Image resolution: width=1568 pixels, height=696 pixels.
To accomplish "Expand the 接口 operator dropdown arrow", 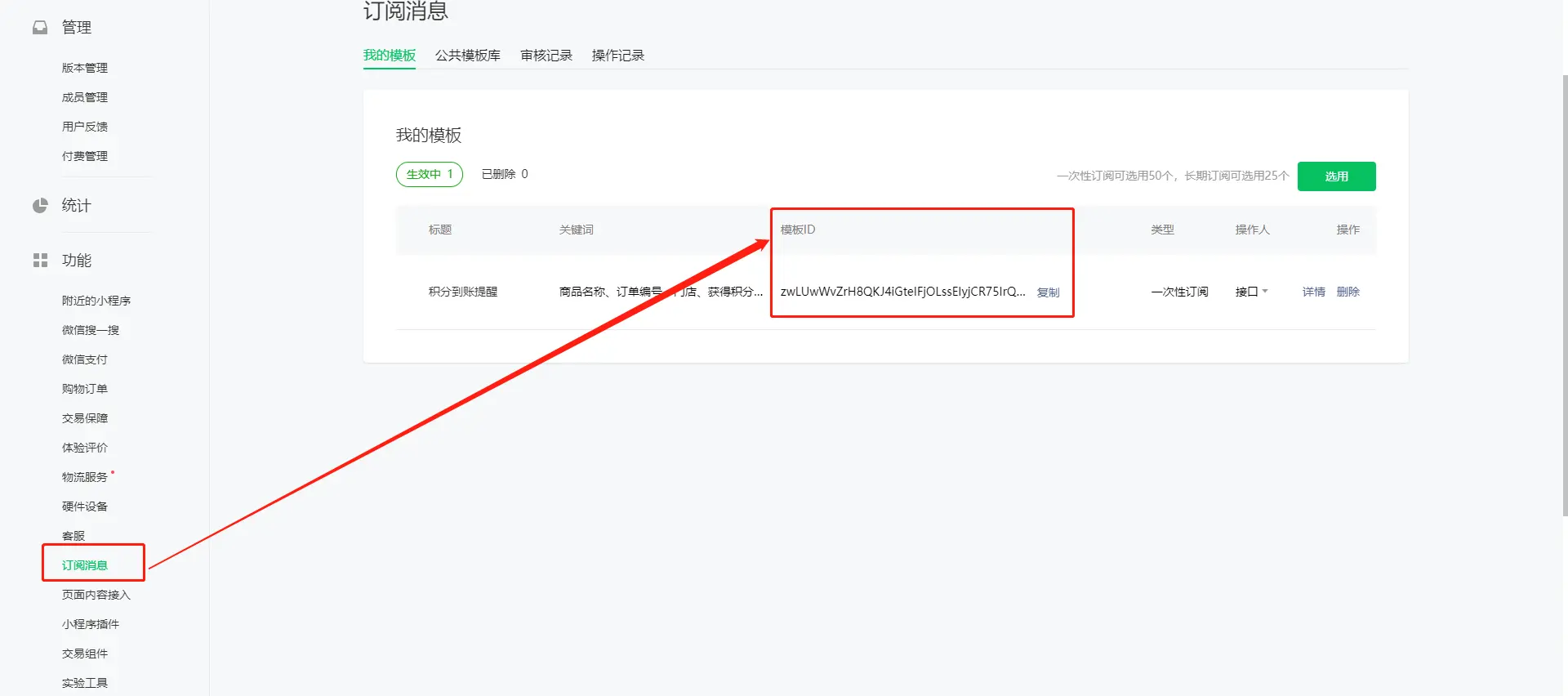I will click(1265, 292).
